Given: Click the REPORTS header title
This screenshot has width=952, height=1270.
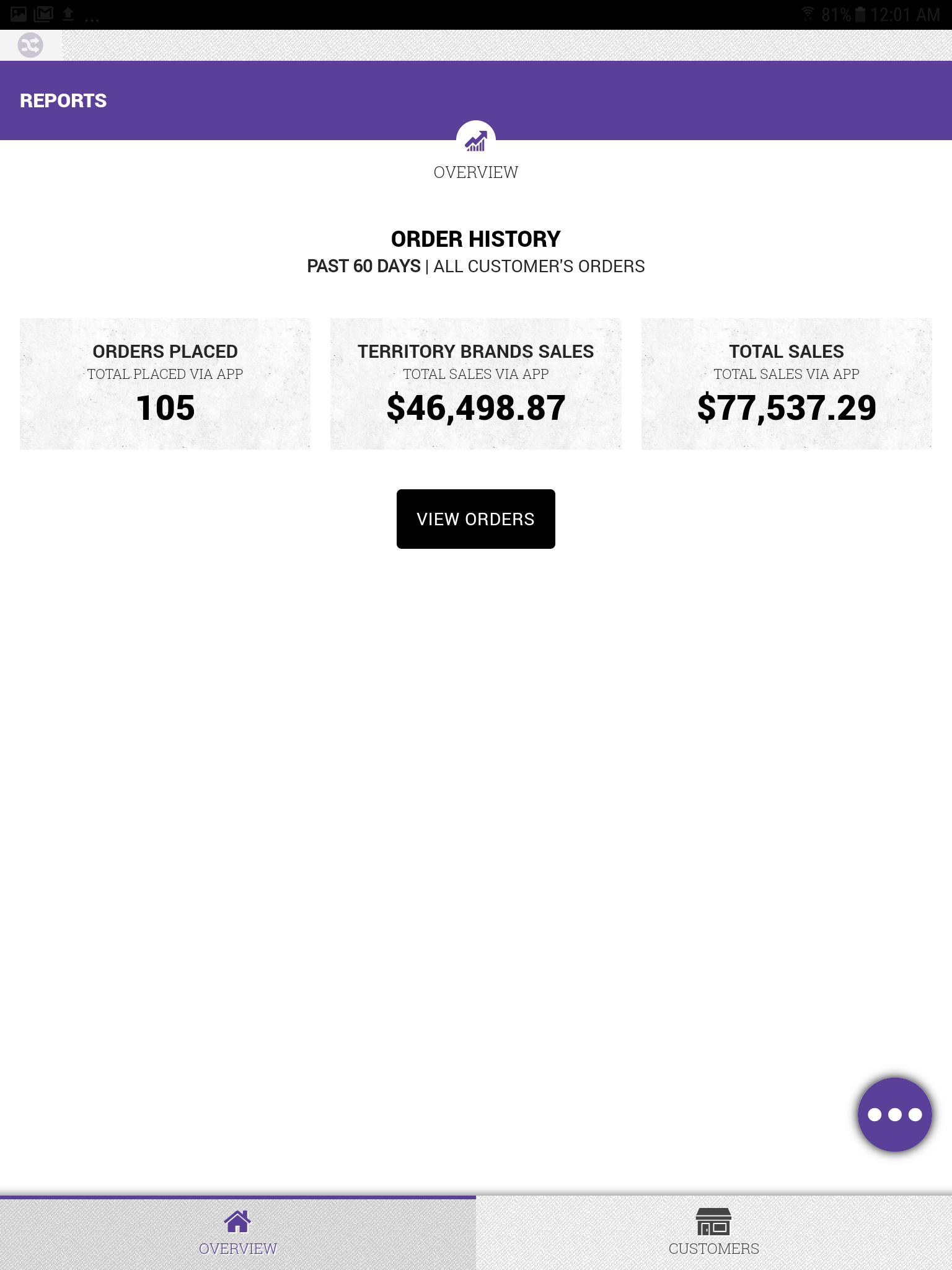Looking at the screenshot, I should coord(63,100).
